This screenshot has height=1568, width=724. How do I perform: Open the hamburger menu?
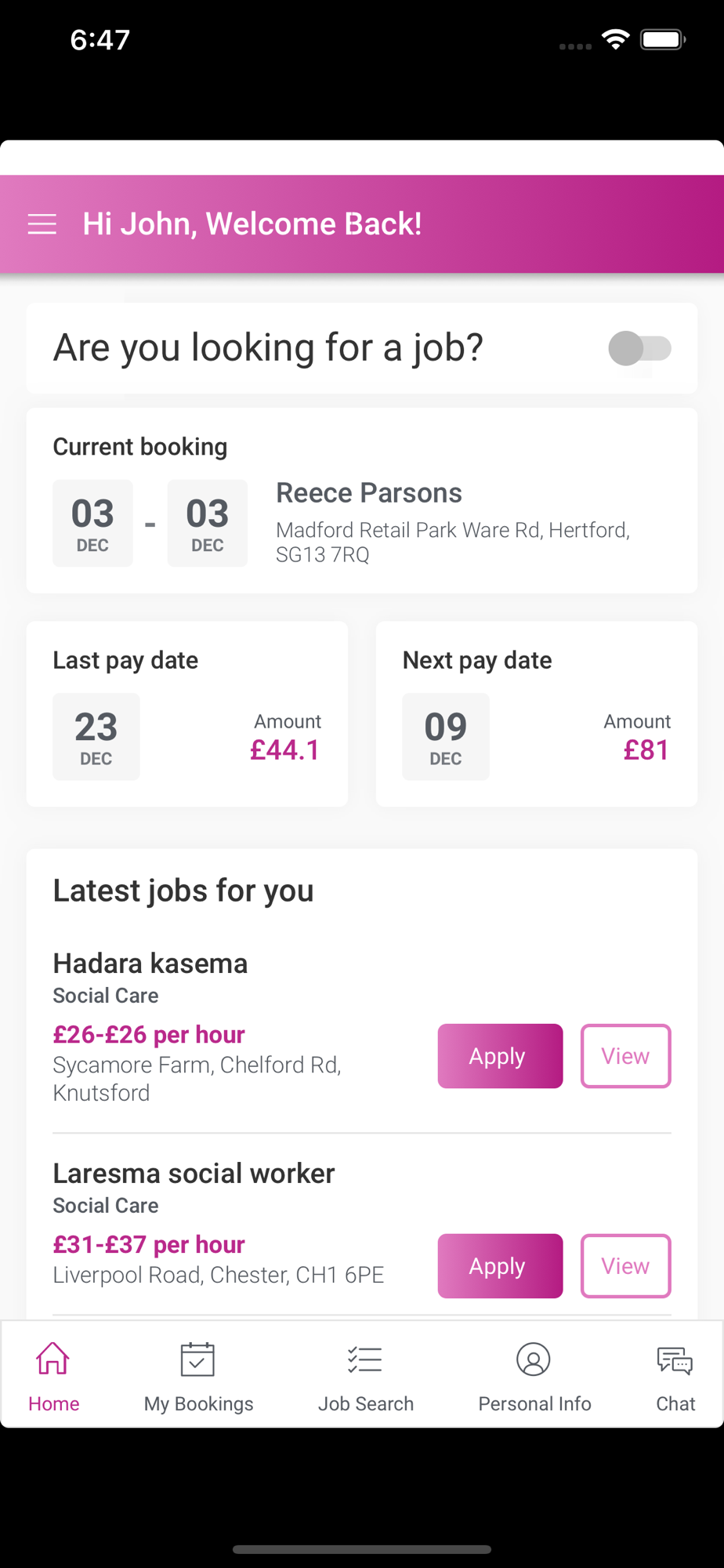(x=42, y=224)
